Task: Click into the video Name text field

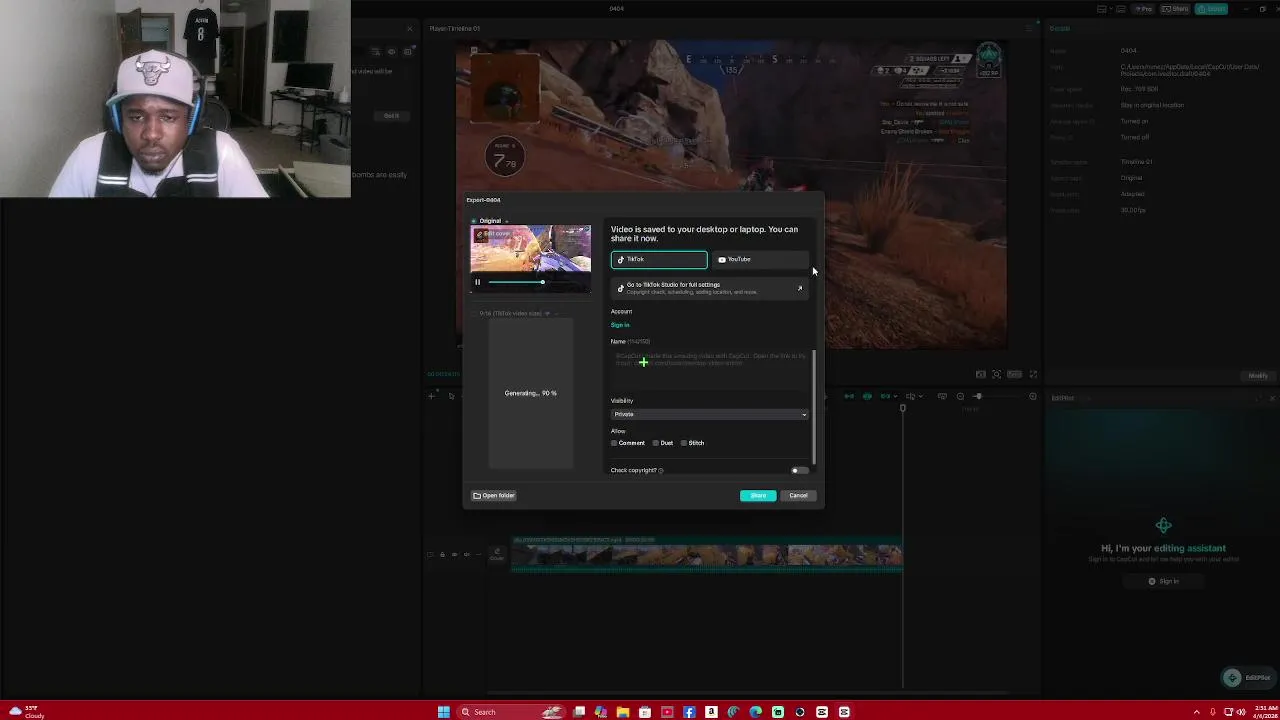Action: (x=709, y=368)
